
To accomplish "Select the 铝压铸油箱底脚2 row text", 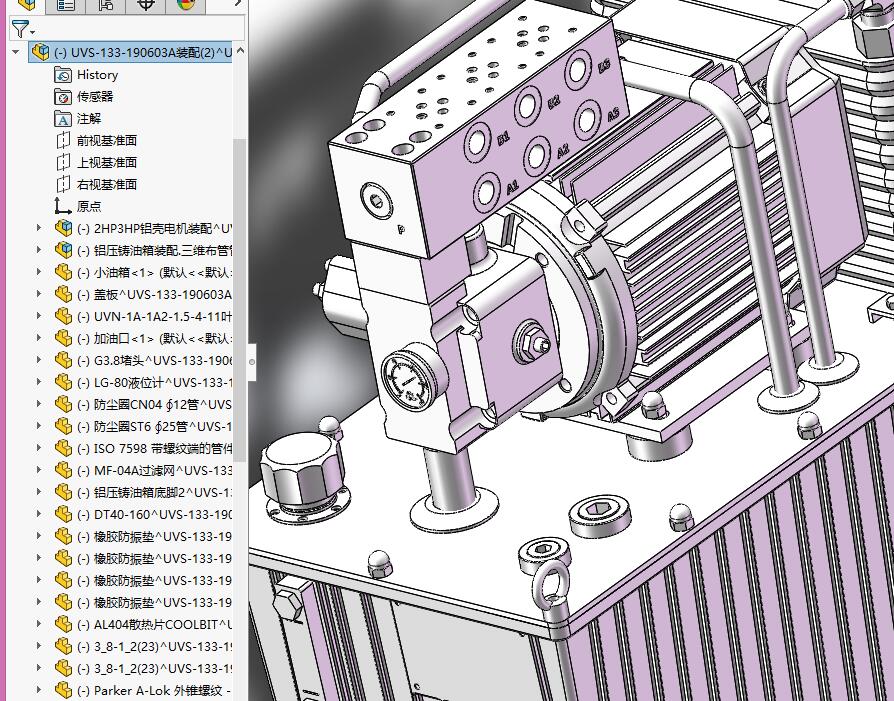I will click(x=155, y=492).
